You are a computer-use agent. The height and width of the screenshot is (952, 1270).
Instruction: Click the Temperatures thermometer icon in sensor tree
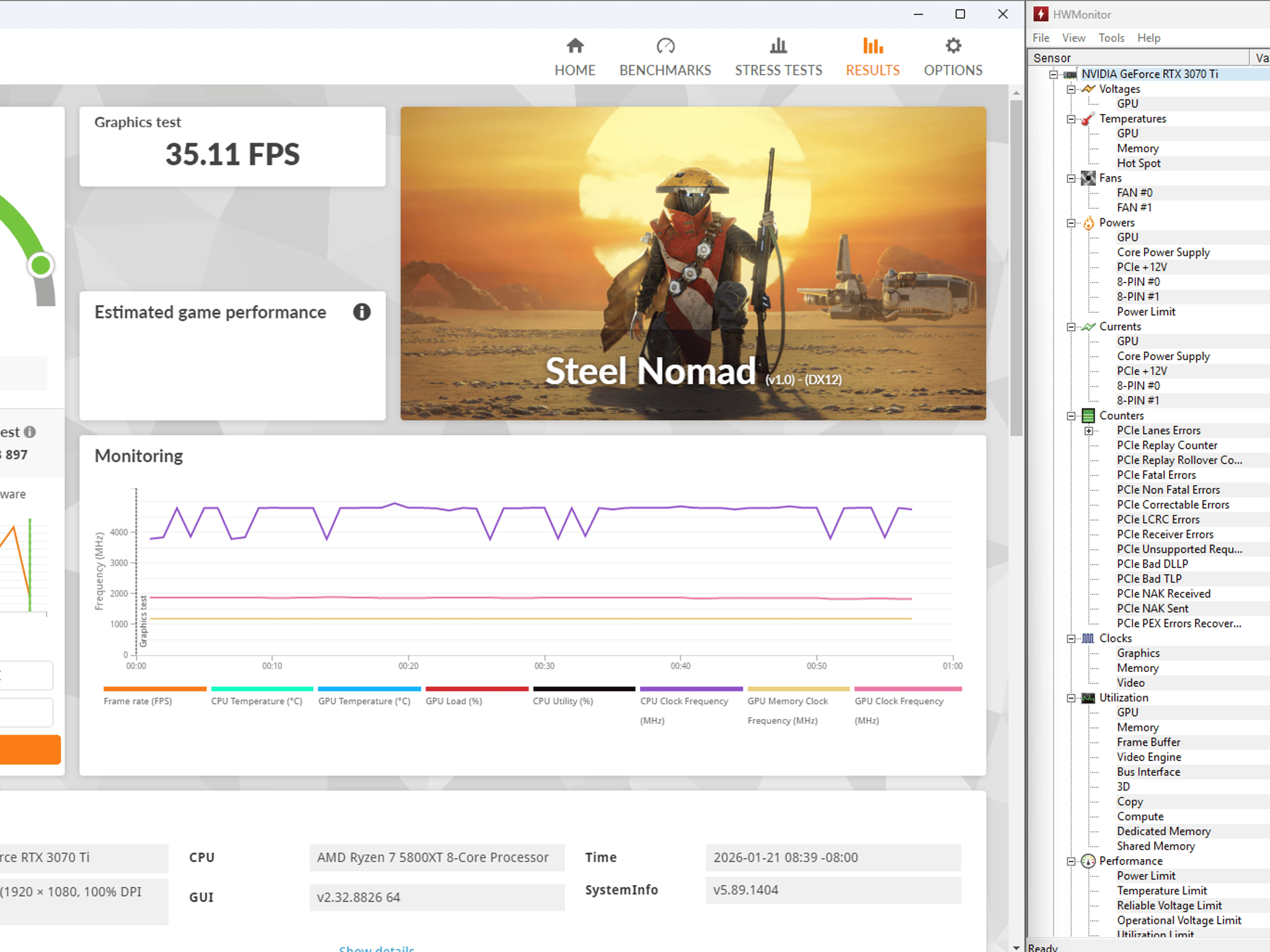pos(1088,119)
